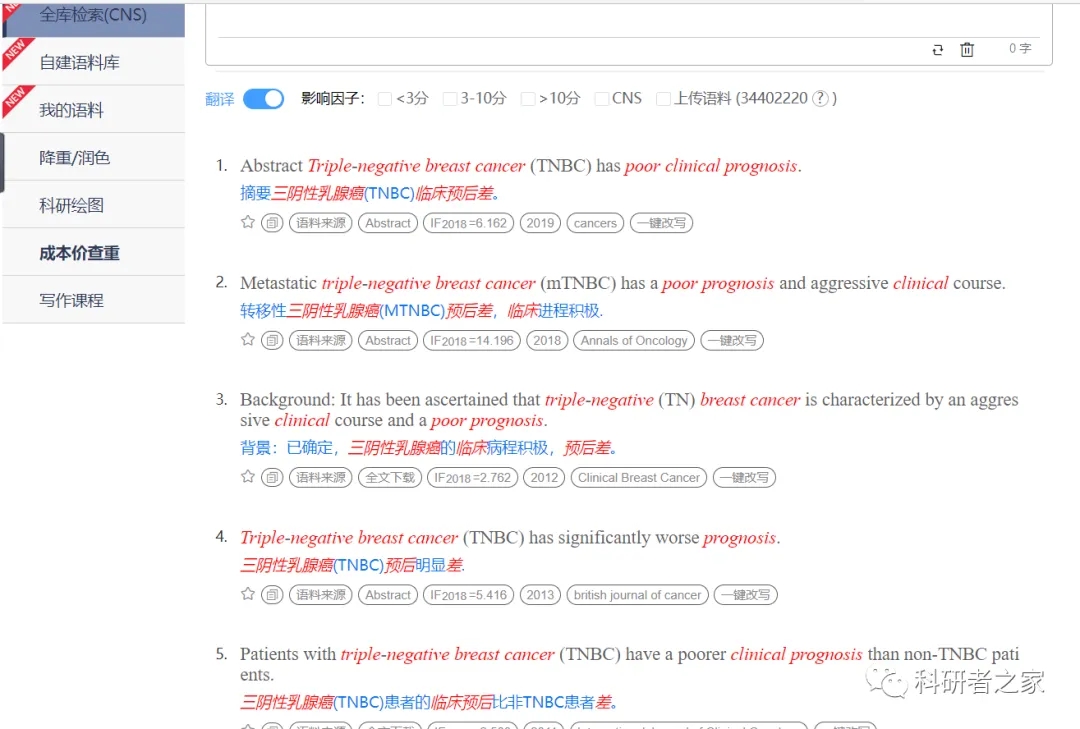
Task: Toggle the 翻译 translation switch
Action: tap(263, 99)
